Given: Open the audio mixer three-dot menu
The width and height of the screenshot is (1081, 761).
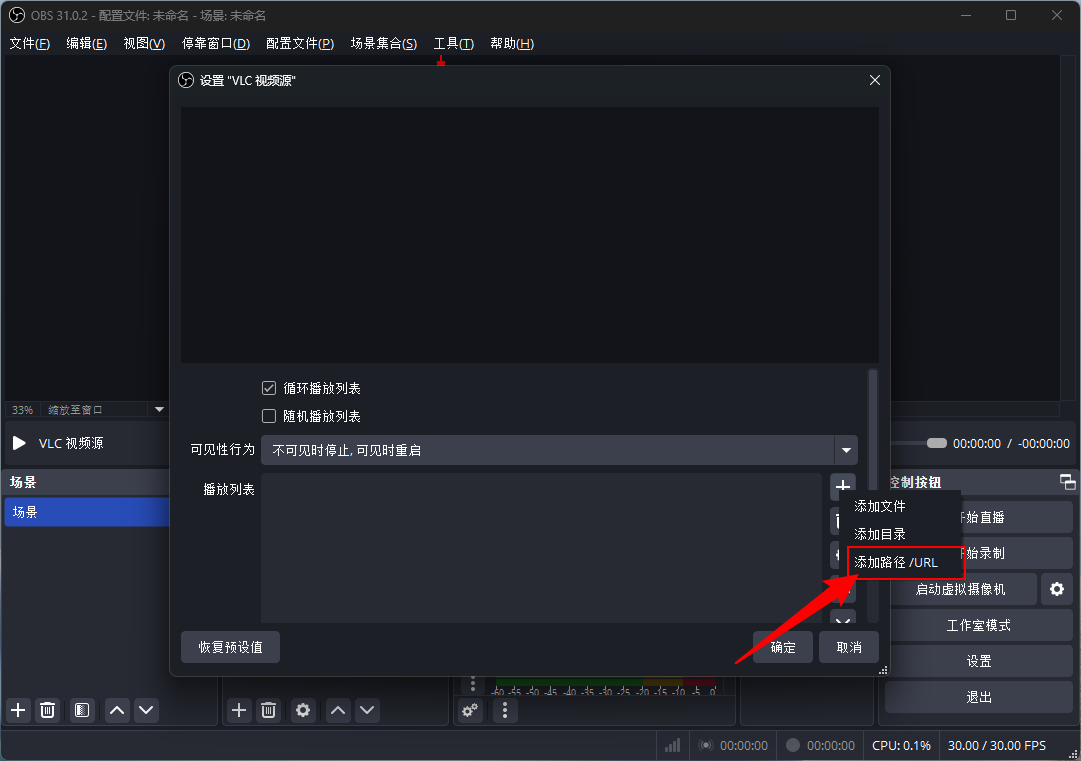Looking at the screenshot, I should [505, 710].
